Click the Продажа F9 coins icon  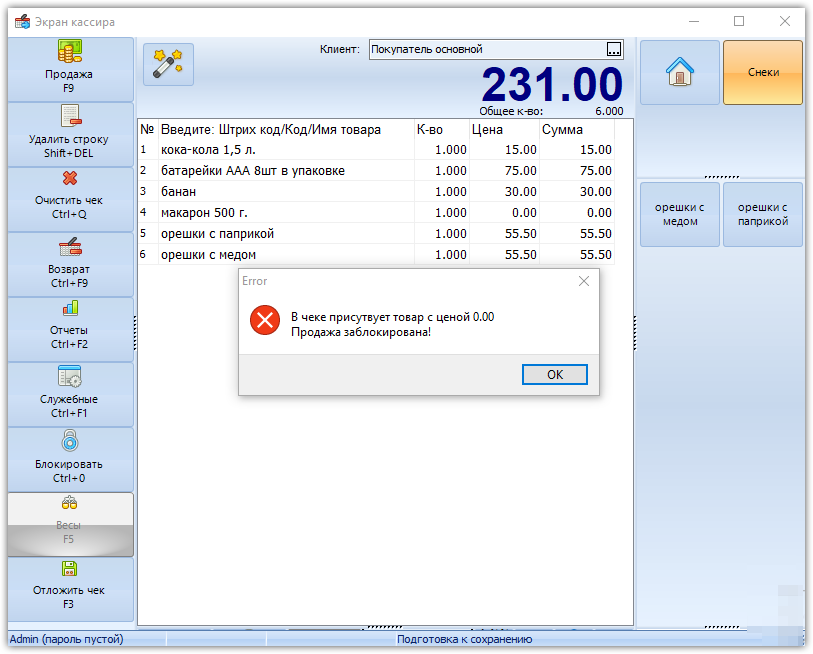(69, 52)
